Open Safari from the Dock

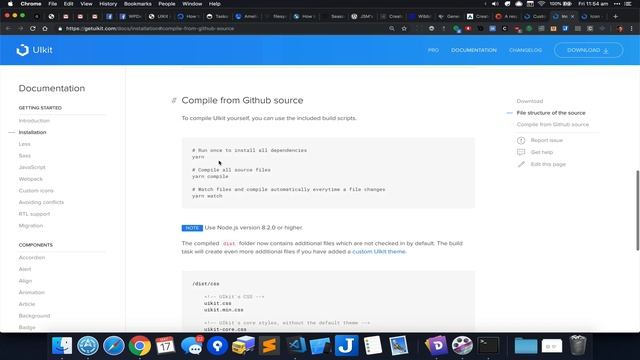click(x=114, y=345)
